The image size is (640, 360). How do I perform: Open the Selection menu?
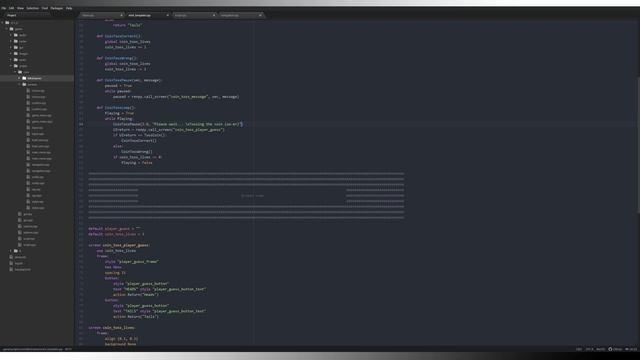point(33,8)
